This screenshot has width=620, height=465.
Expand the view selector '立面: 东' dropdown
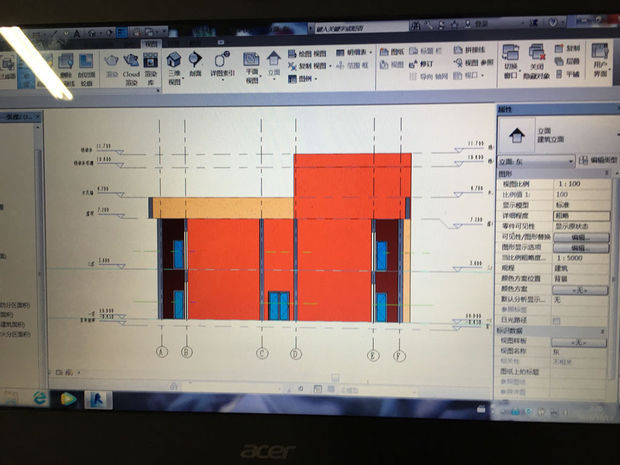tap(570, 160)
